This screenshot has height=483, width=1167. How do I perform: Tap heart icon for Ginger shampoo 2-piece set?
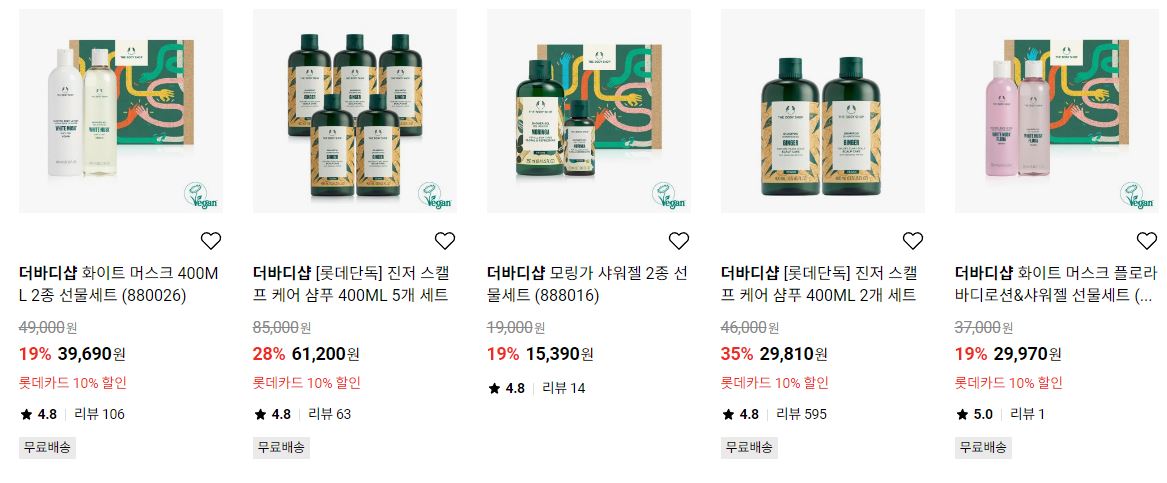coord(912,240)
